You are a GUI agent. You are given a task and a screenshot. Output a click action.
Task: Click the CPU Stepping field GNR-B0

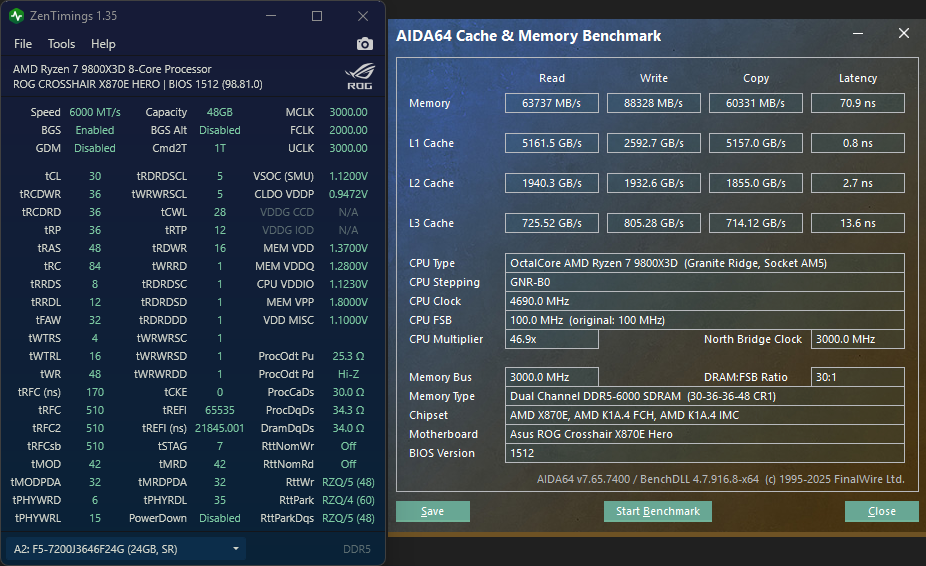[705, 282]
